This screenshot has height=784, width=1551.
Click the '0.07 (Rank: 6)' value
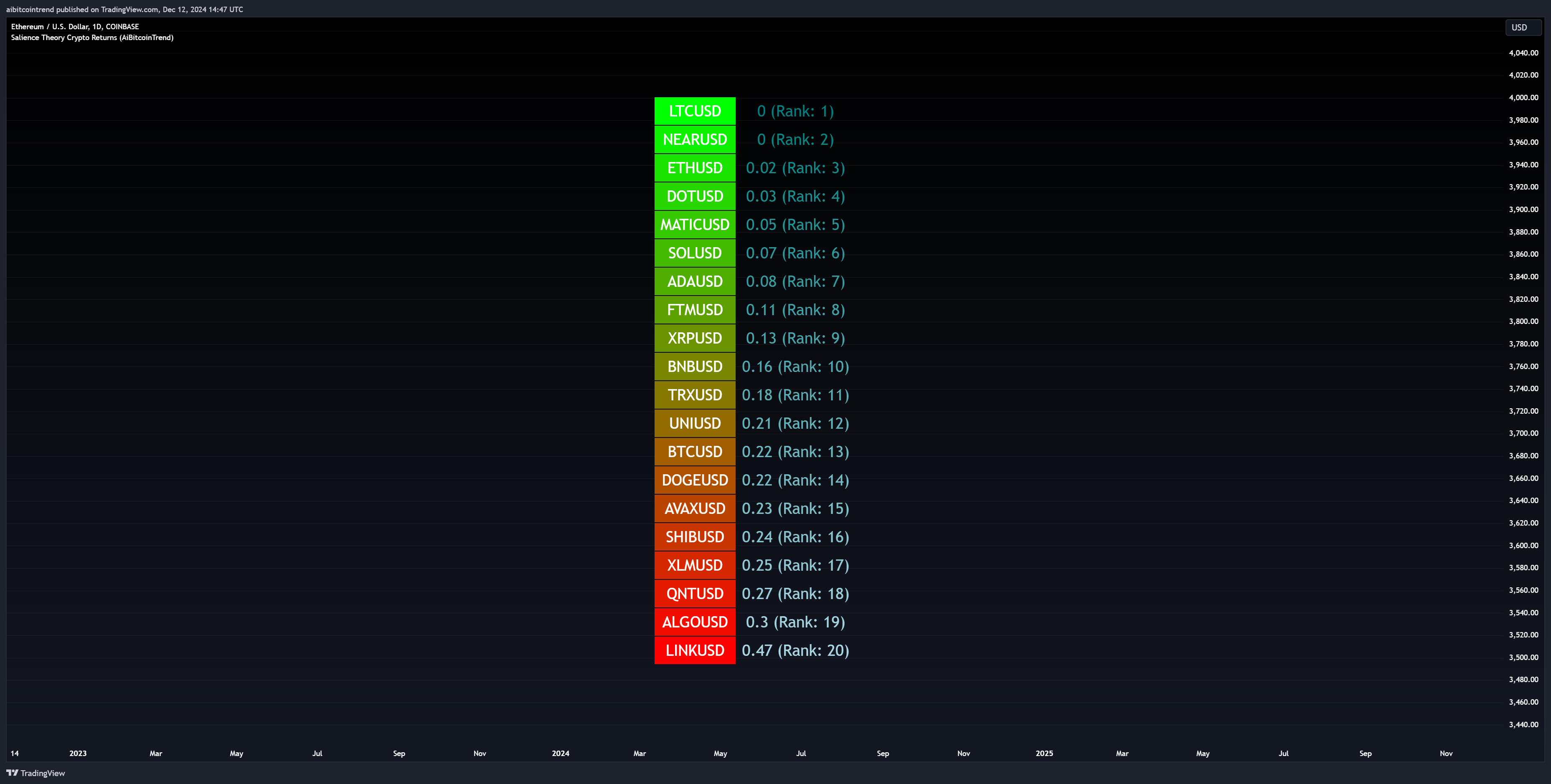pyautogui.click(x=795, y=253)
